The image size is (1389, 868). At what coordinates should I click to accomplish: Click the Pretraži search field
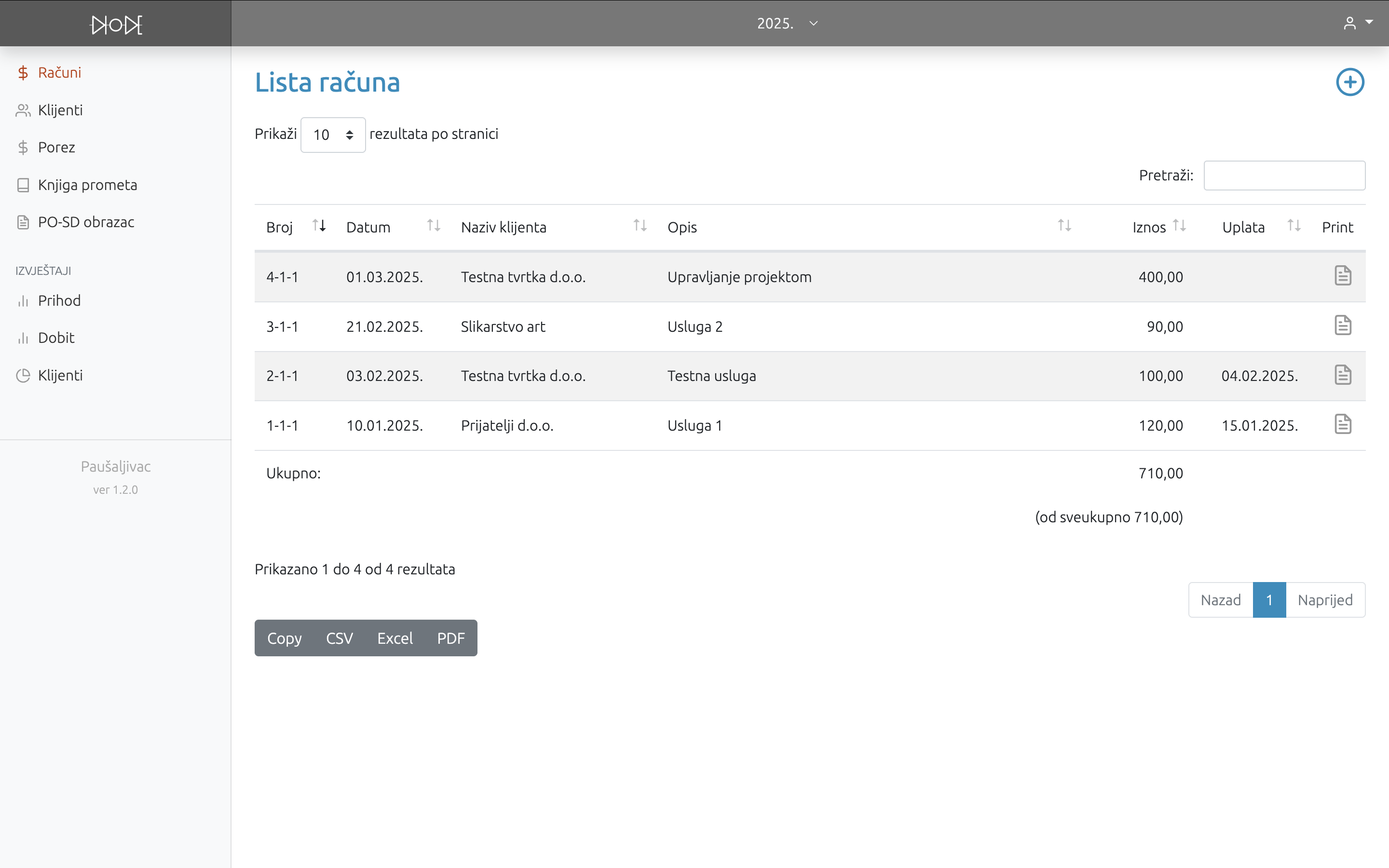click(1284, 176)
